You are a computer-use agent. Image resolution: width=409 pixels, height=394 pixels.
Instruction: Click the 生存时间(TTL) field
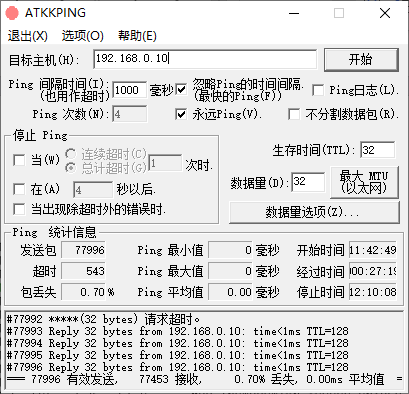tap(378, 150)
